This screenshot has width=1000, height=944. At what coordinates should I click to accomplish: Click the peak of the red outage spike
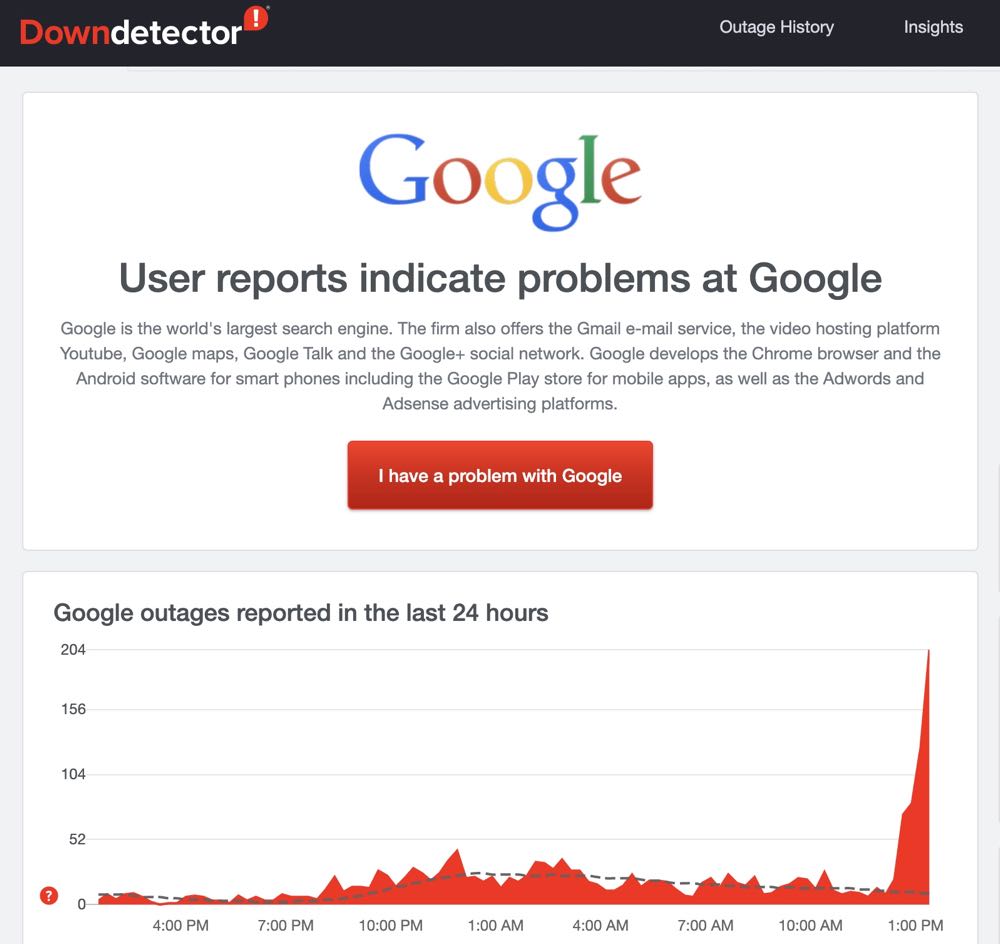tap(929, 652)
